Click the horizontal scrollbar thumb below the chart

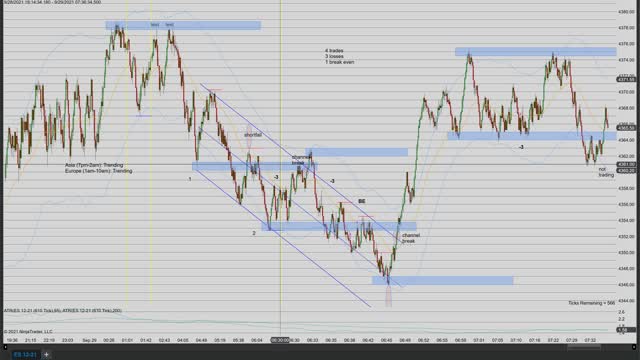pos(584,347)
